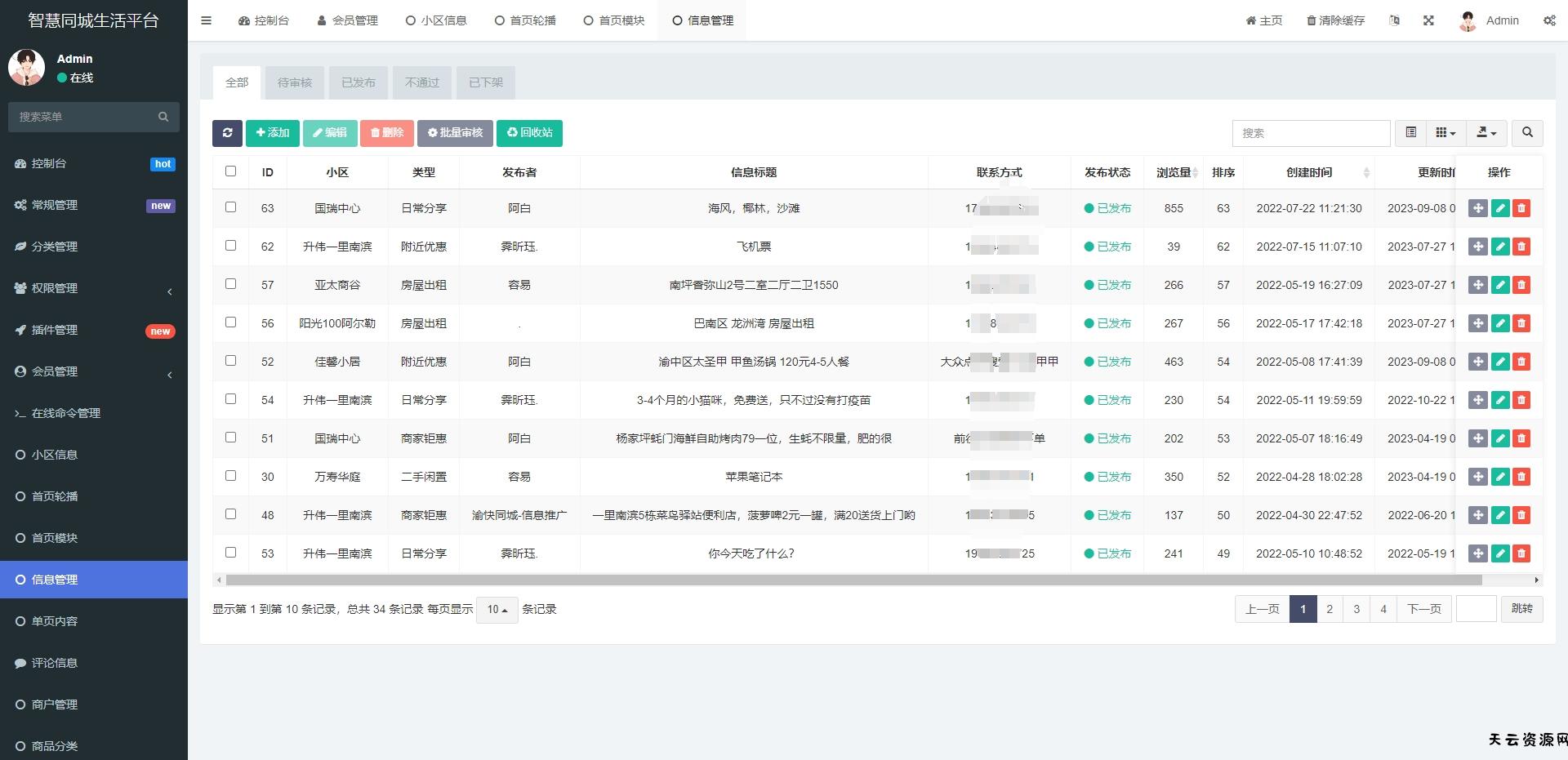This screenshot has width=1568, height=760.
Task: Check the select-all checkbox in table header
Action: coord(230,171)
